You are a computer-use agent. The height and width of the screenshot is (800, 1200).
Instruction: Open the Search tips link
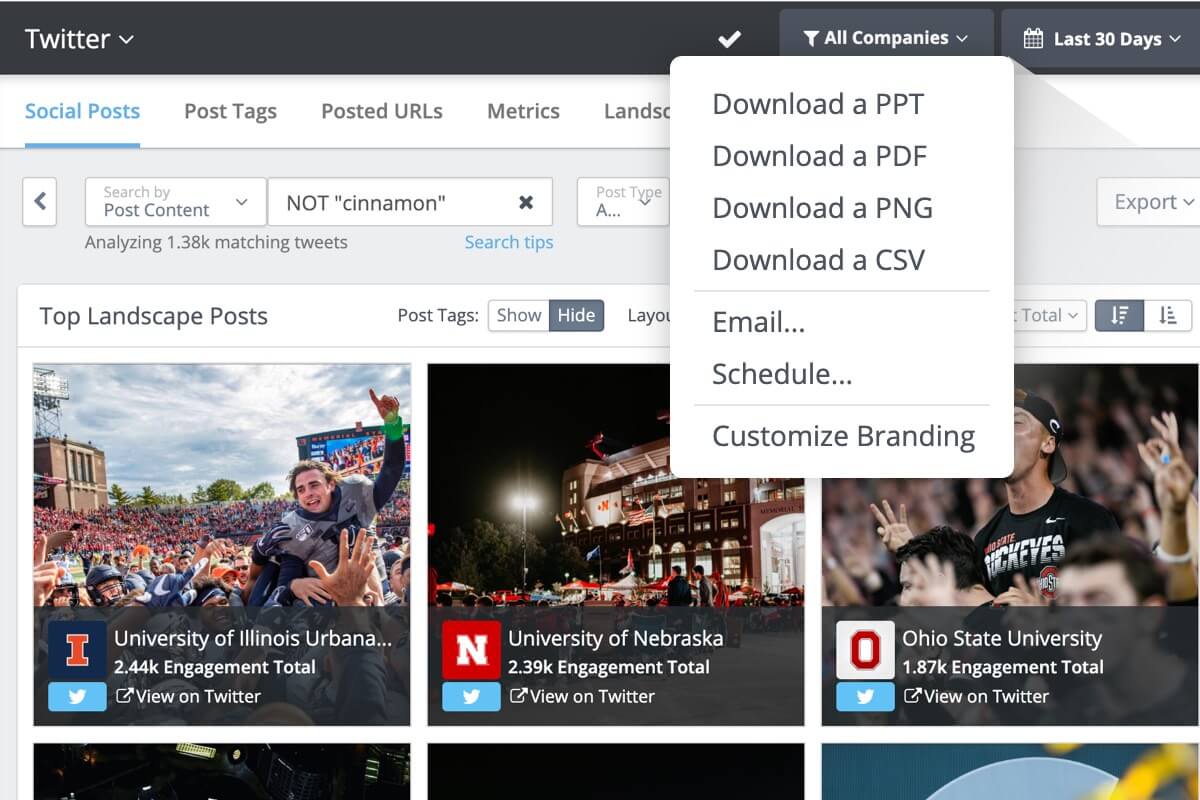click(508, 242)
